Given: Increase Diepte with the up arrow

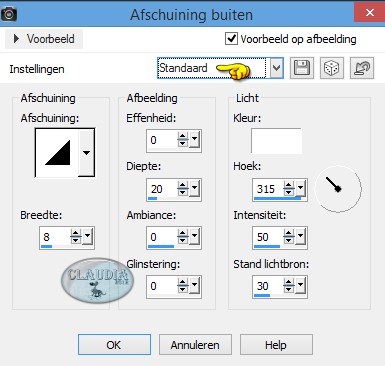Looking at the screenshot, I should pos(183,185).
